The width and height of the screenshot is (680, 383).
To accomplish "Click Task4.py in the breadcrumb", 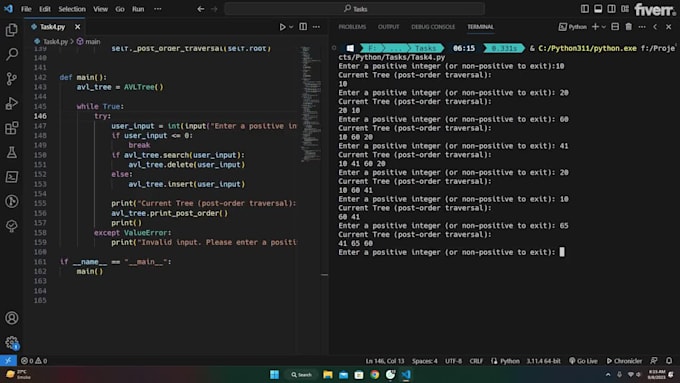I will [52, 42].
